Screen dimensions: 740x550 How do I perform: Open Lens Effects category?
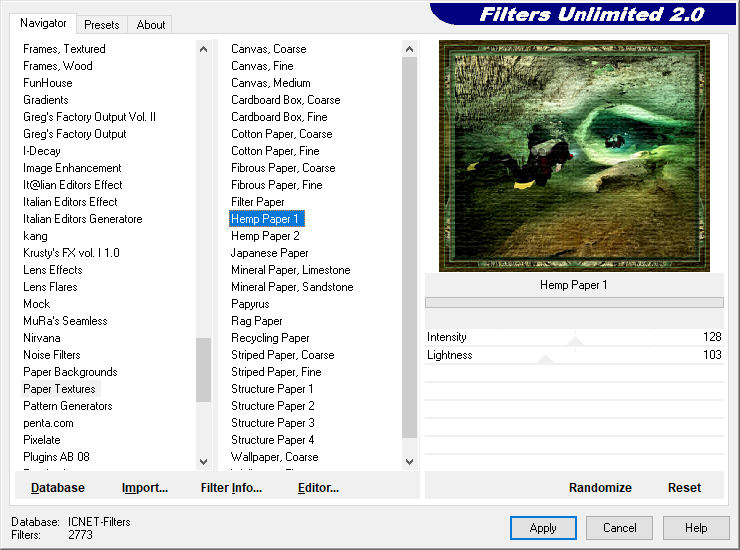point(53,270)
